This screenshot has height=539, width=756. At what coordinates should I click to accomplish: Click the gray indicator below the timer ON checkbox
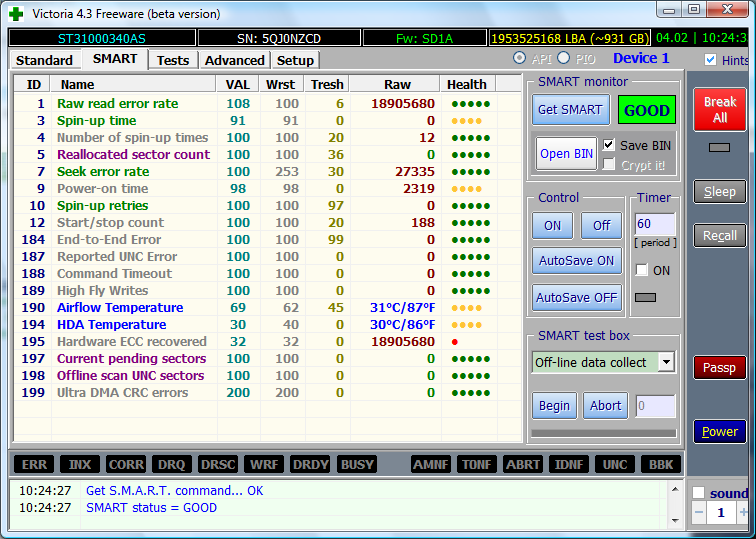pyautogui.click(x=645, y=297)
